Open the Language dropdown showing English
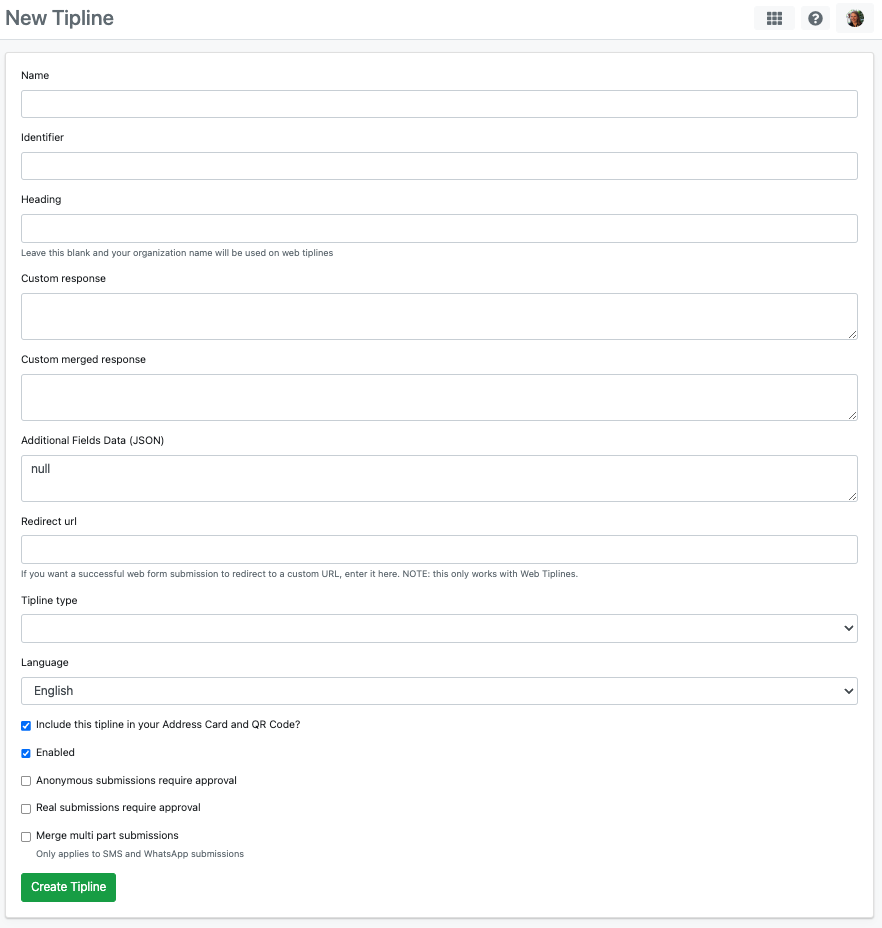The height and width of the screenshot is (928, 882). (439, 691)
